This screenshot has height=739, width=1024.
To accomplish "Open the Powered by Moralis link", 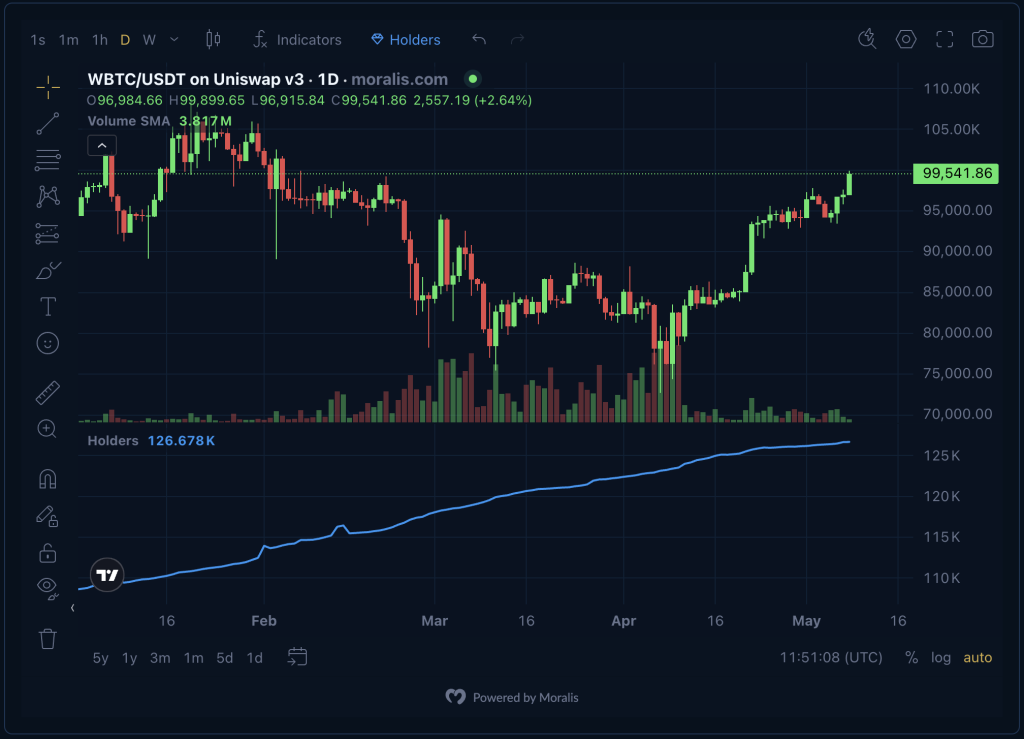I will click(512, 697).
